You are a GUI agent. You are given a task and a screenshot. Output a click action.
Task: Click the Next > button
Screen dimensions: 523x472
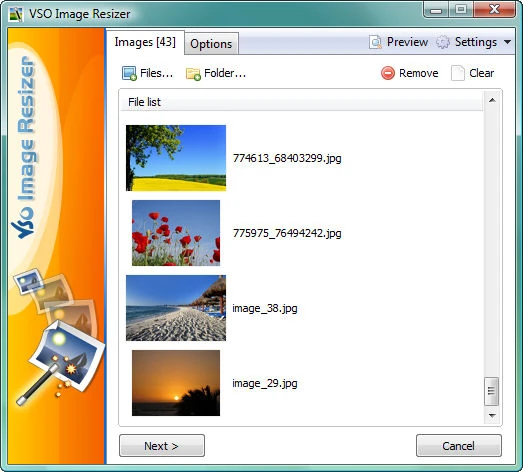click(162, 446)
